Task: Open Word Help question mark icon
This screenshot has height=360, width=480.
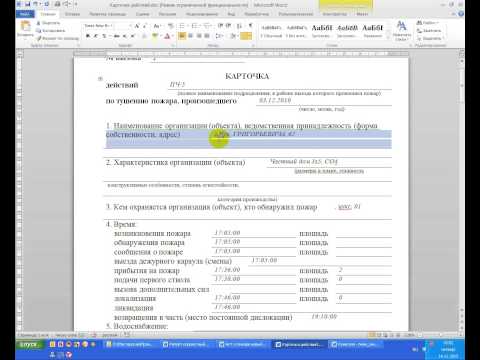Action: click(461, 14)
